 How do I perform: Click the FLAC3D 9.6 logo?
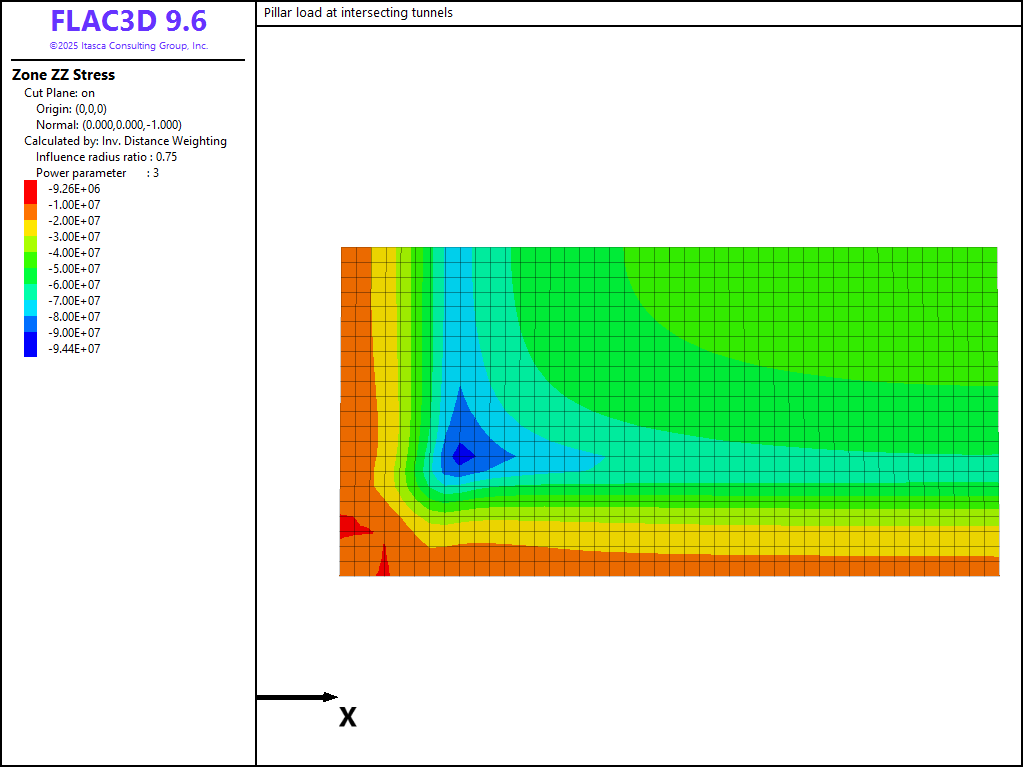click(128, 22)
